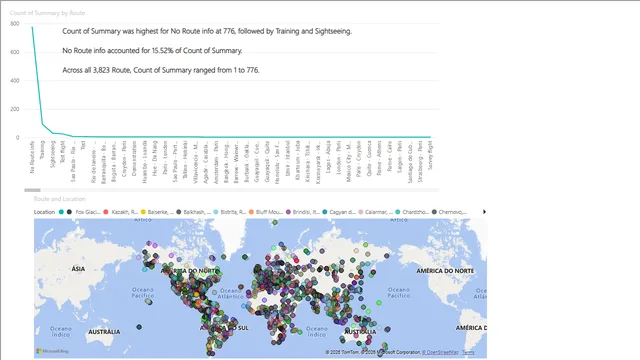
Task: Select the first teal Location legend swatch
Action: tap(61, 212)
